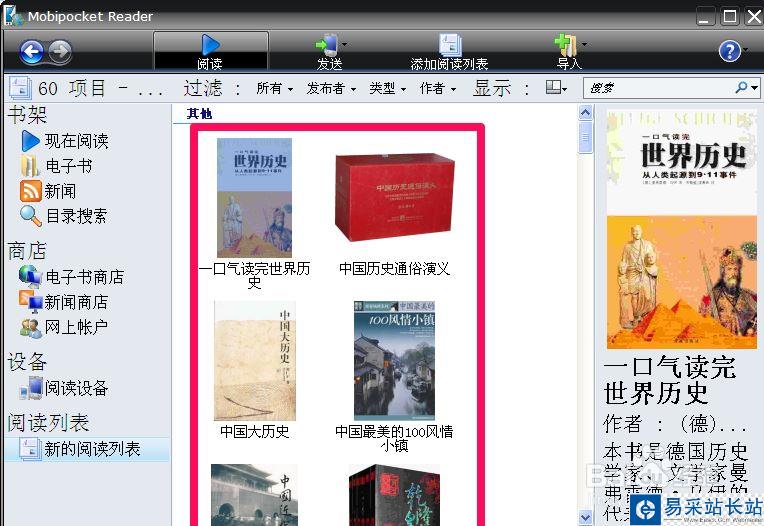The height and width of the screenshot is (526, 764).
Task: Click the scroll down arrow of the book list
Action: point(585,517)
